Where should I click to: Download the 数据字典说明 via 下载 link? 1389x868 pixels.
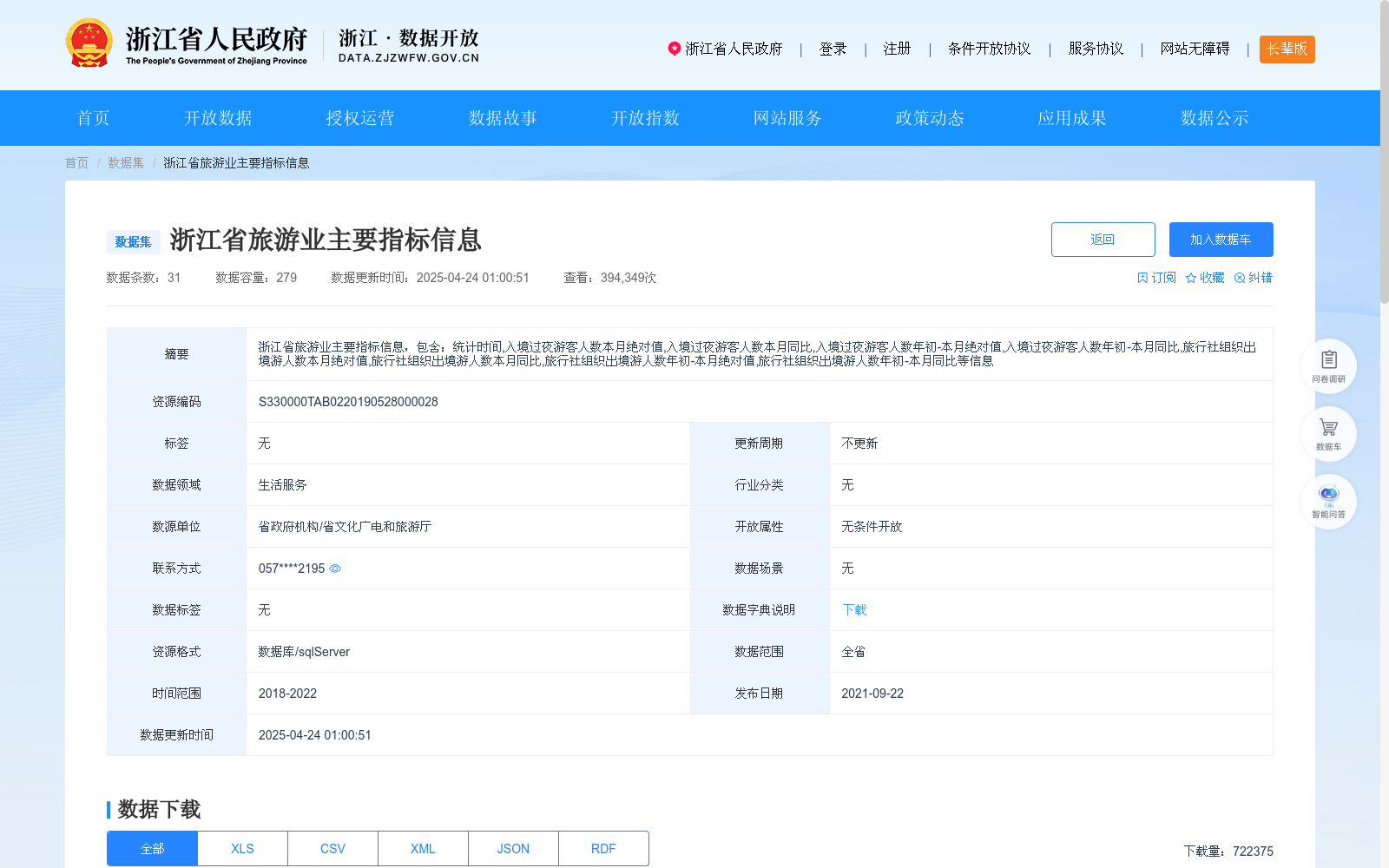(x=853, y=610)
